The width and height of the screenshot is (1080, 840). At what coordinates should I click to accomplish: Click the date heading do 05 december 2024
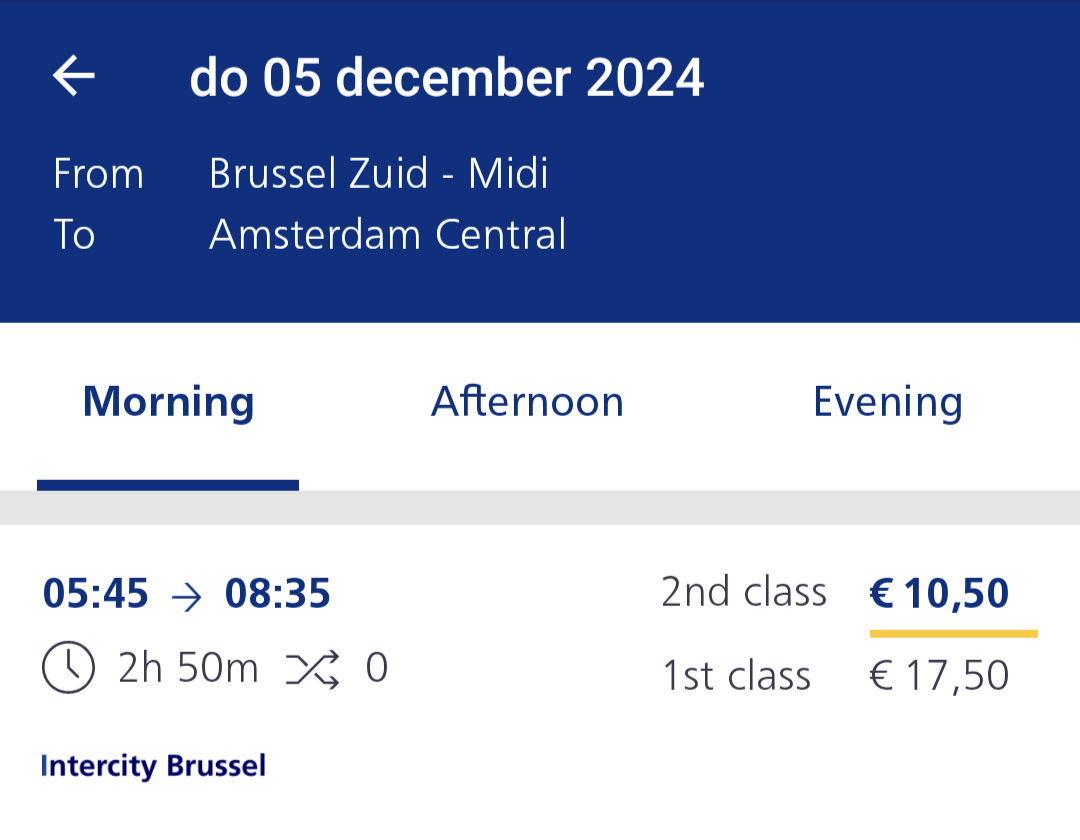pyautogui.click(x=447, y=78)
